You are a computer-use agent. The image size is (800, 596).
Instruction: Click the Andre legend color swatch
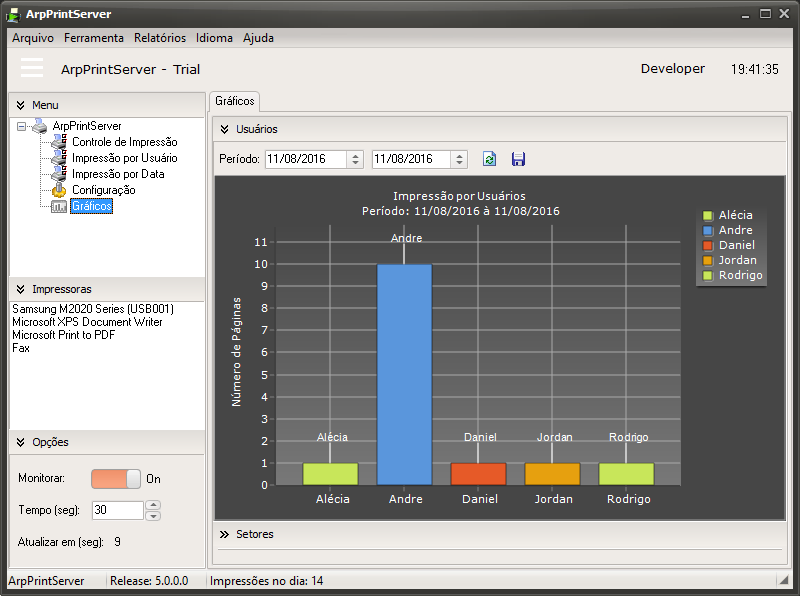tap(707, 231)
